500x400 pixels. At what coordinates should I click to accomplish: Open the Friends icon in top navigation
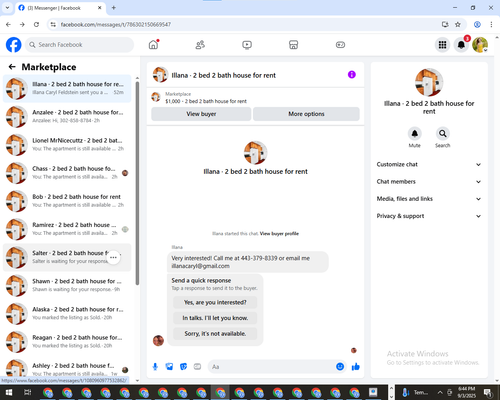pos(200,45)
